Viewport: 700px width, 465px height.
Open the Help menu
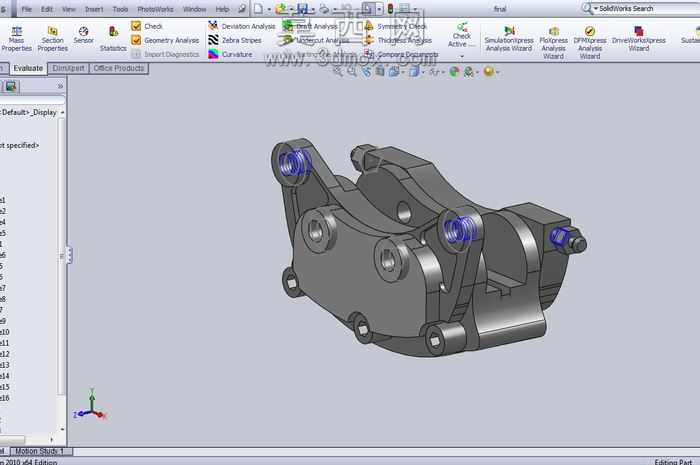point(222,9)
